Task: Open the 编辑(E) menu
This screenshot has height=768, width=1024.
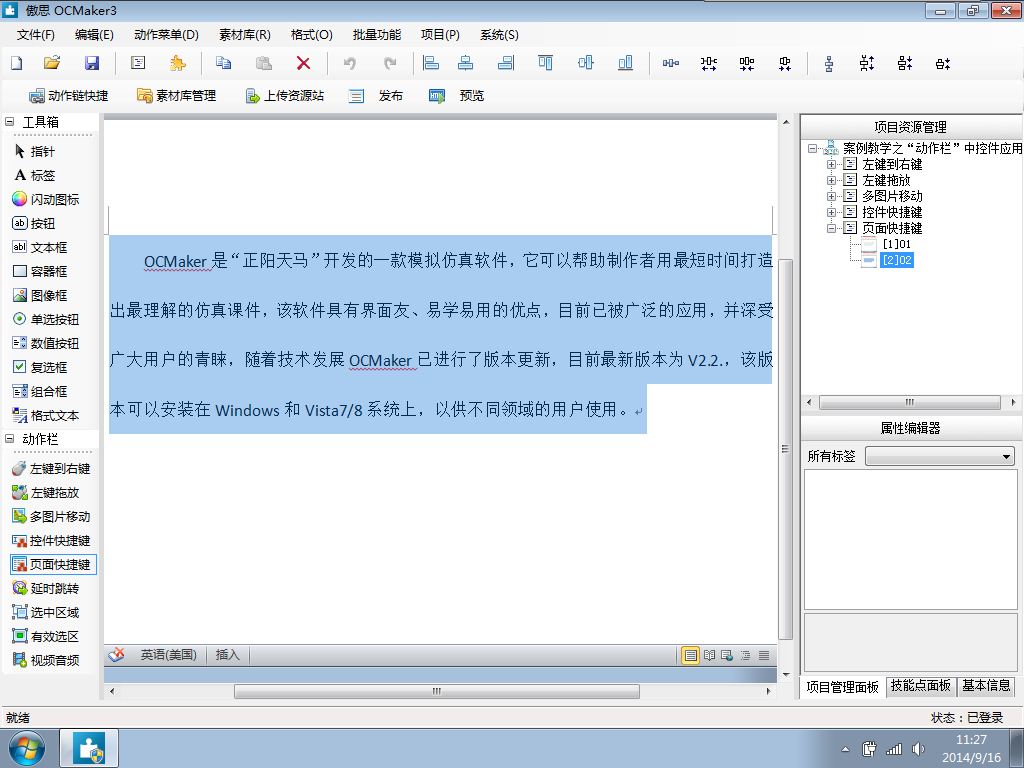Action: 94,35
